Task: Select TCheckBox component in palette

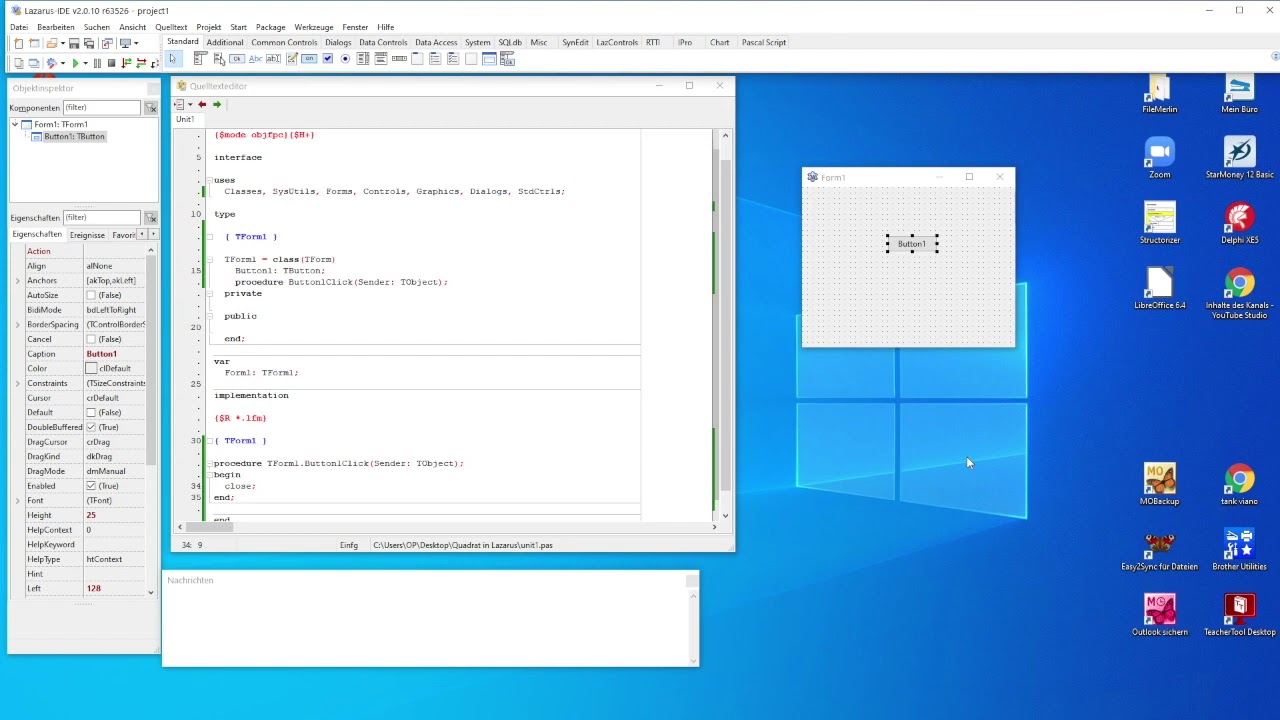Action: point(327,59)
